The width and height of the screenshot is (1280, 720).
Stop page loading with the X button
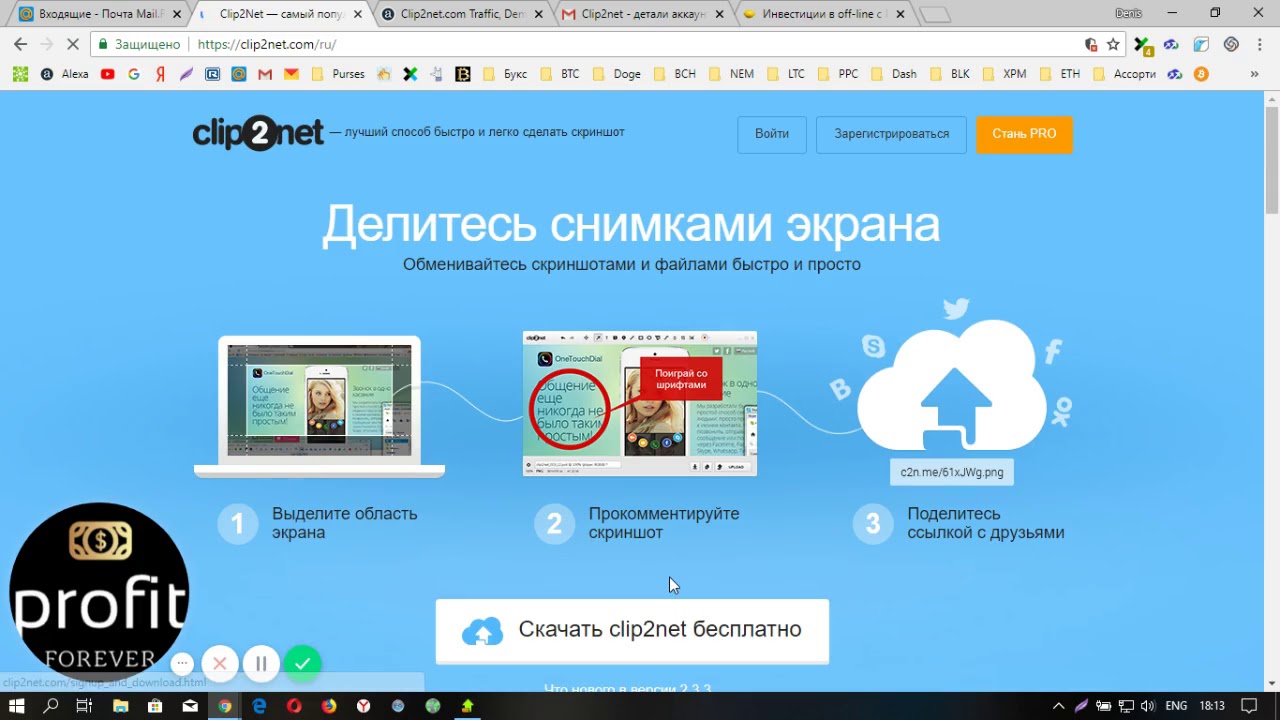[72, 44]
